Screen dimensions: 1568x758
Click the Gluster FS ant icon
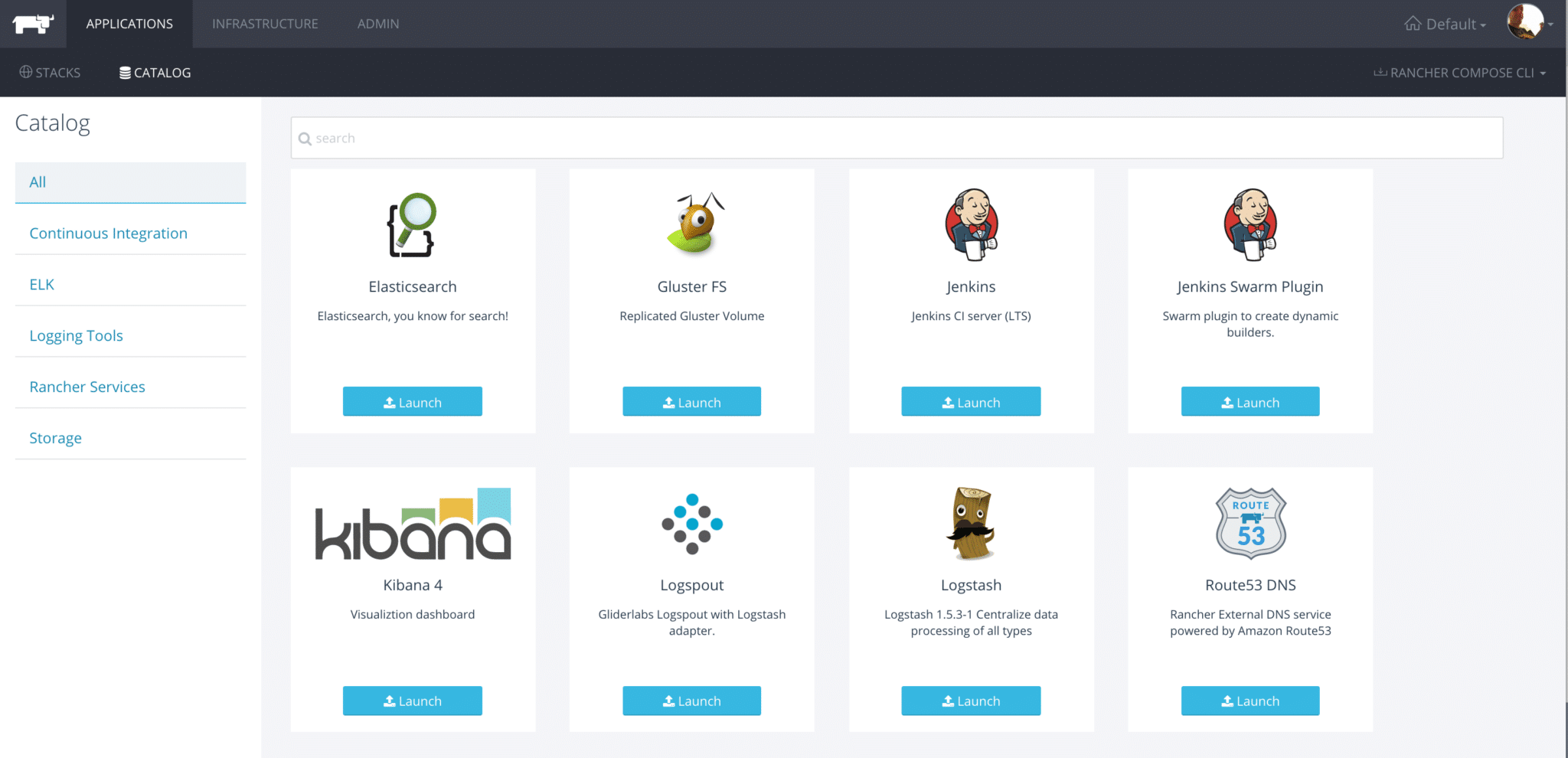[692, 224]
